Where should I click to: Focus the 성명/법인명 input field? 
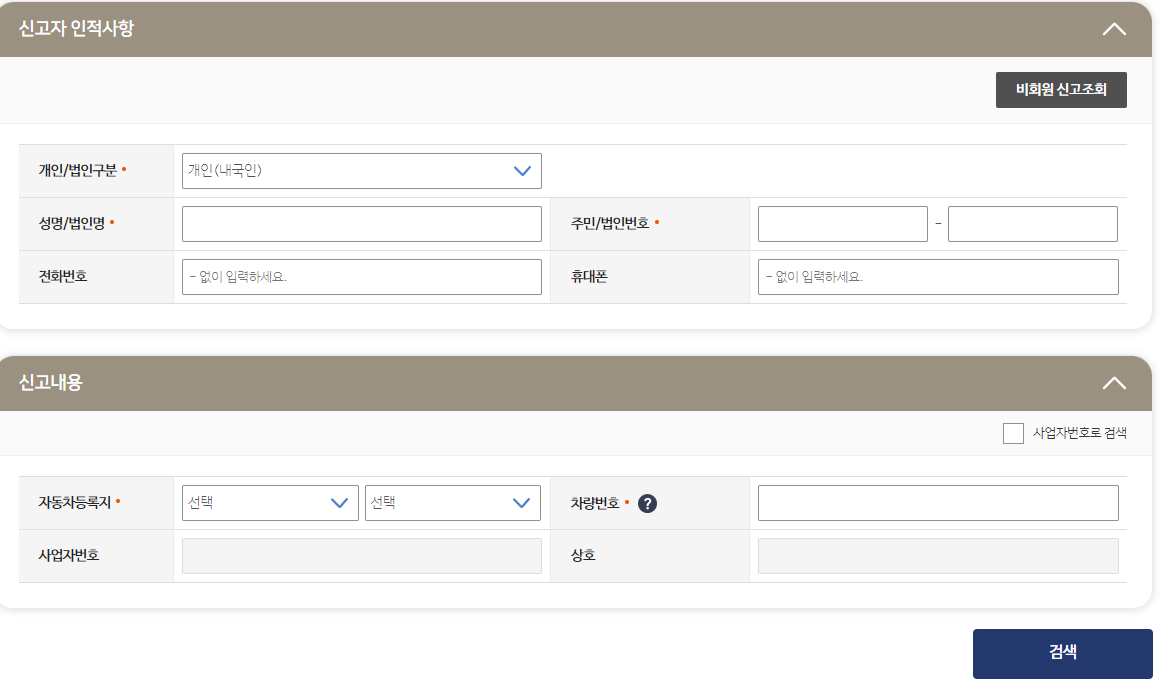pos(361,224)
